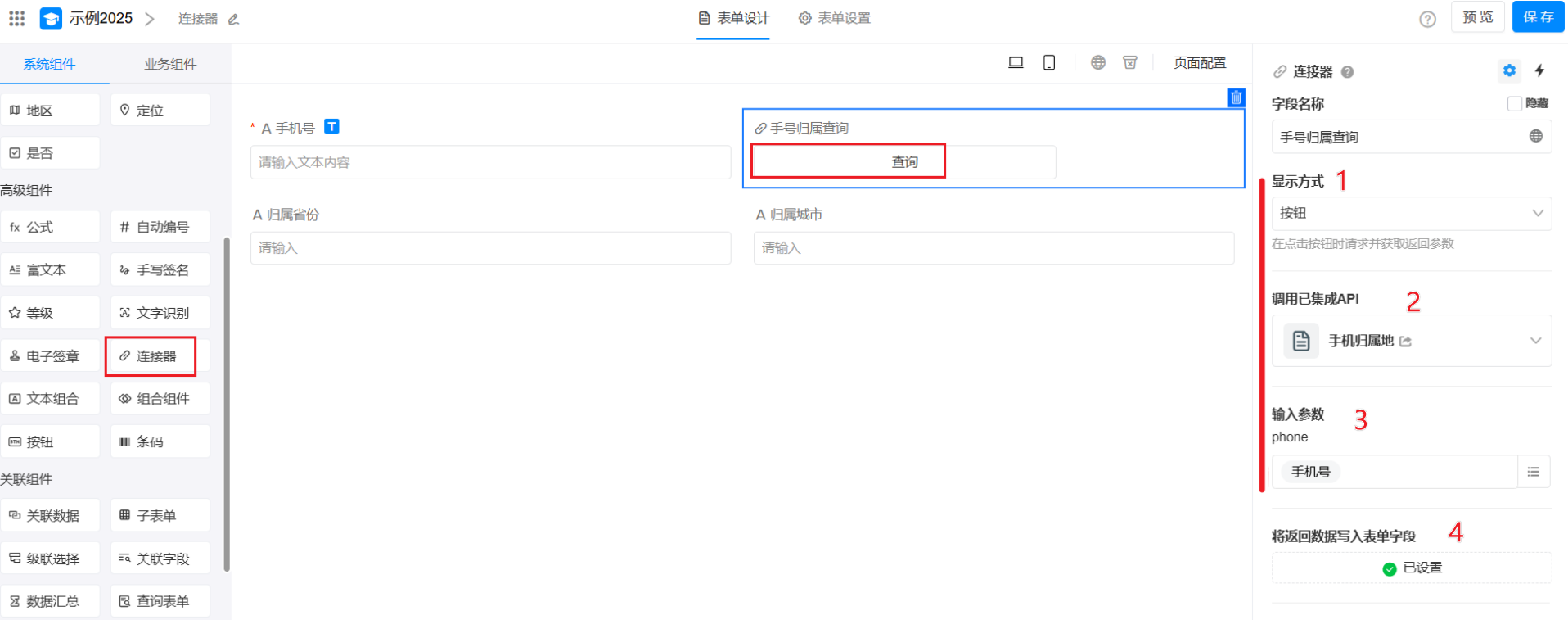
Task: Click the 保存 button
Action: [x=1538, y=17]
